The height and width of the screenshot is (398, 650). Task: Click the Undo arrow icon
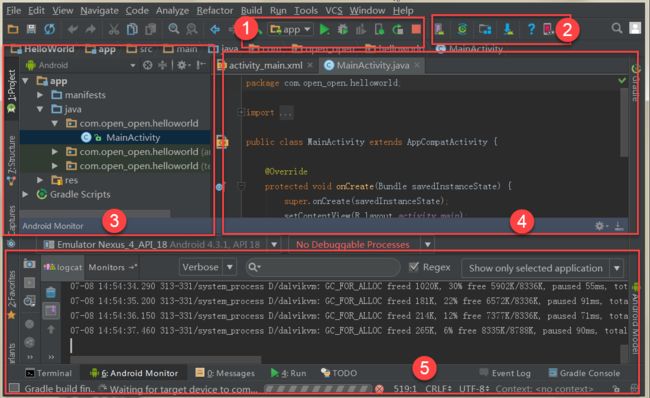pyautogui.click(x=73, y=29)
